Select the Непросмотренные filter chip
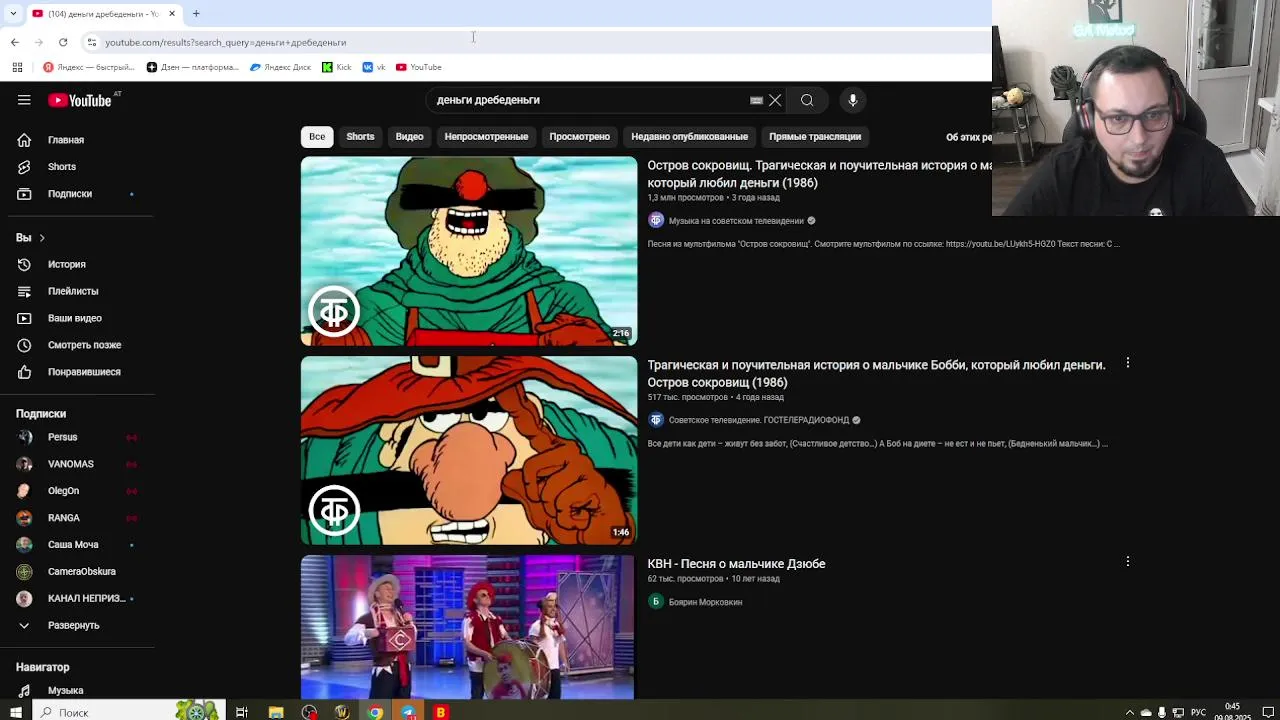 pos(486,136)
